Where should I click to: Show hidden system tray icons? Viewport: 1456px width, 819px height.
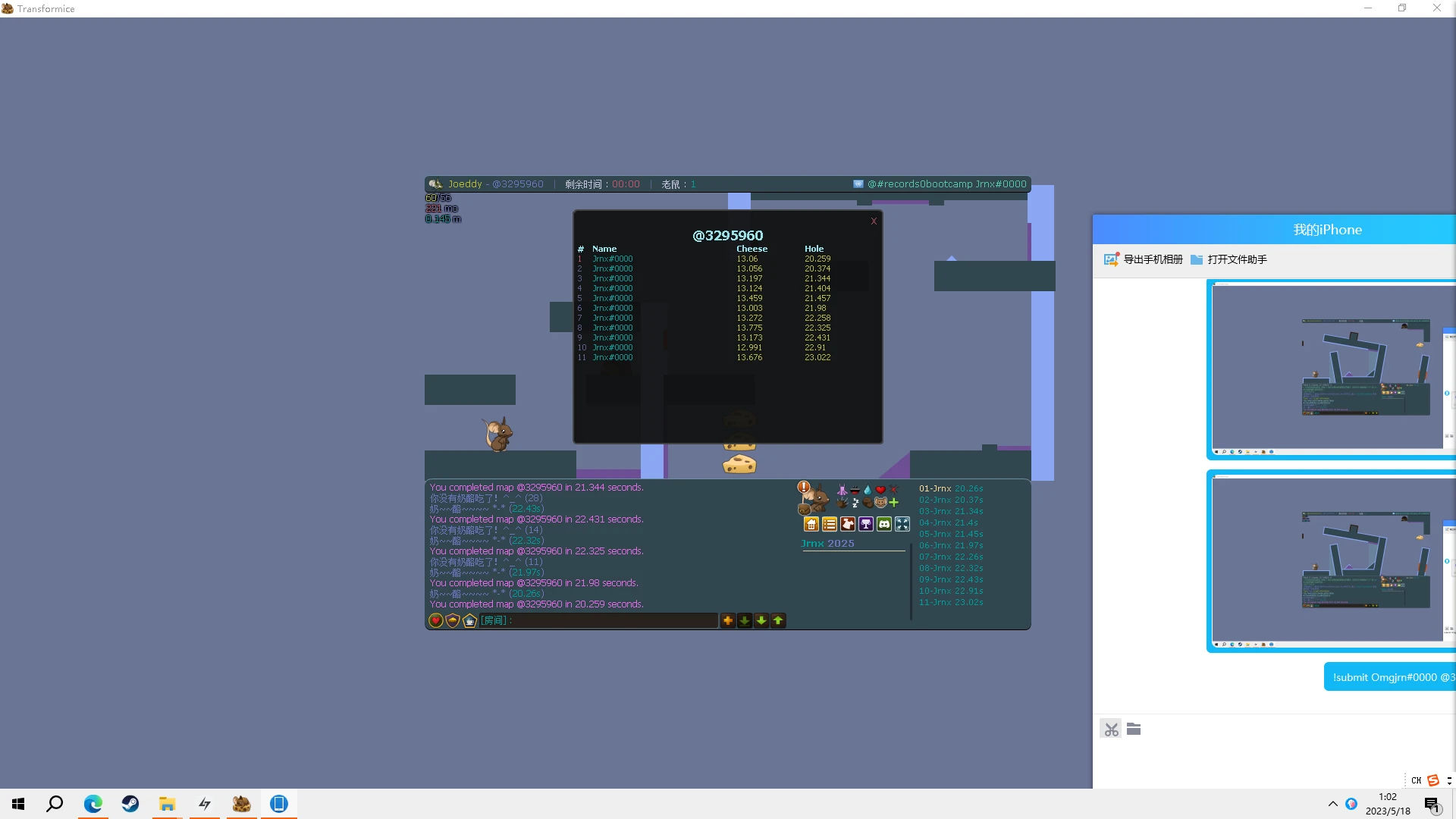(x=1332, y=804)
